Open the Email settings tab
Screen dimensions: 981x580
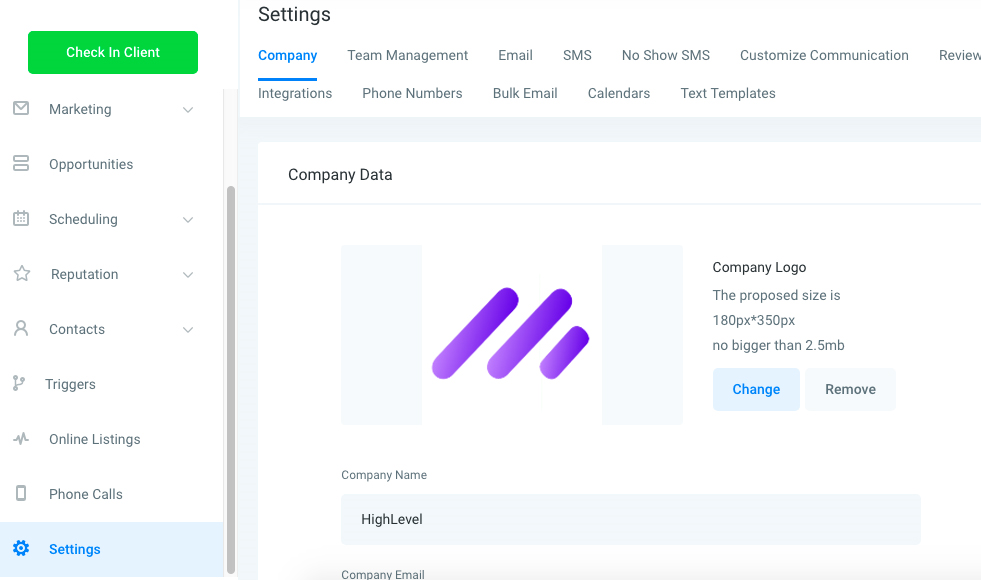515,56
